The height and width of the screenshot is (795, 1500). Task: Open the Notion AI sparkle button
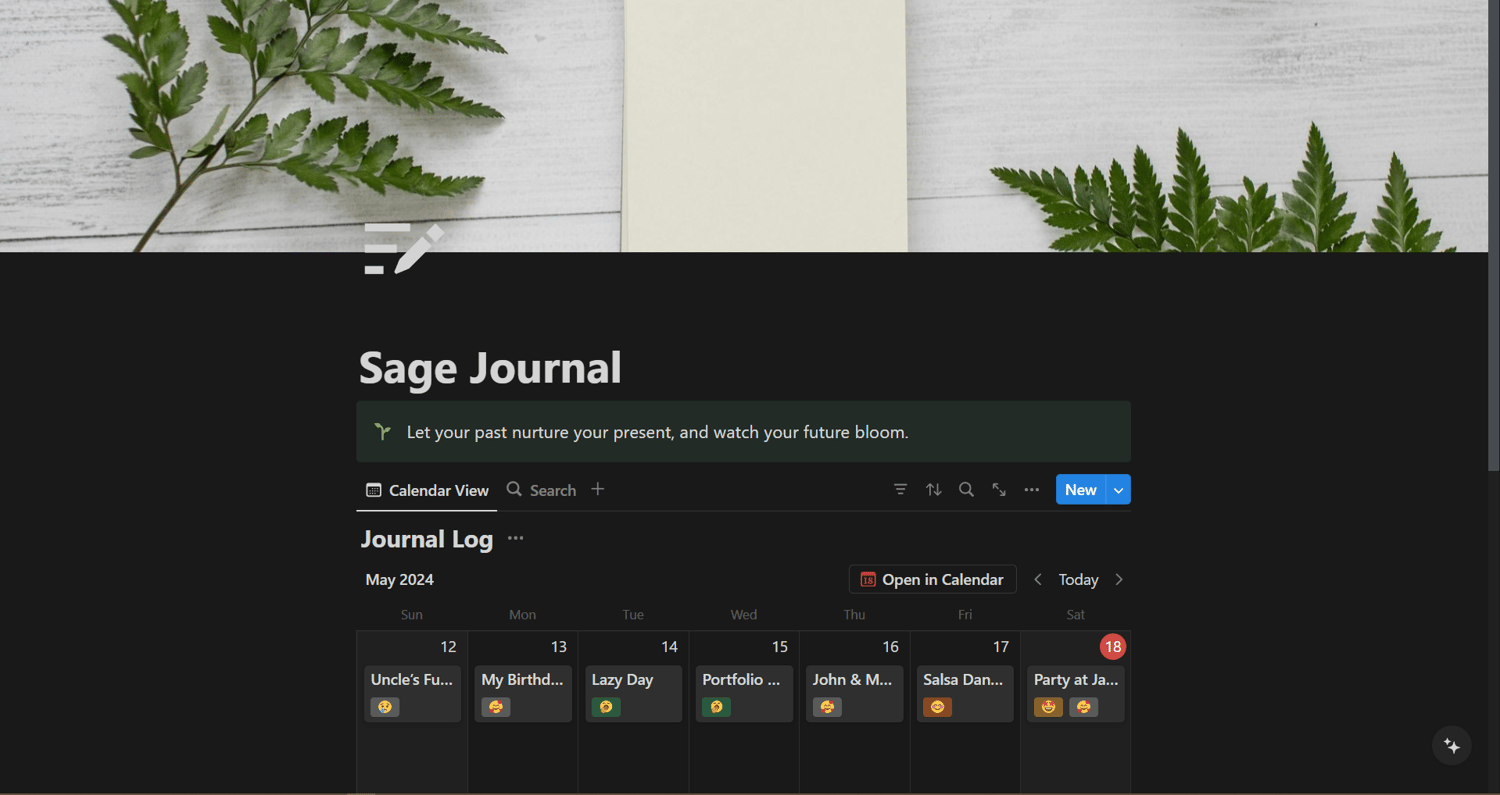point(1452,746)
